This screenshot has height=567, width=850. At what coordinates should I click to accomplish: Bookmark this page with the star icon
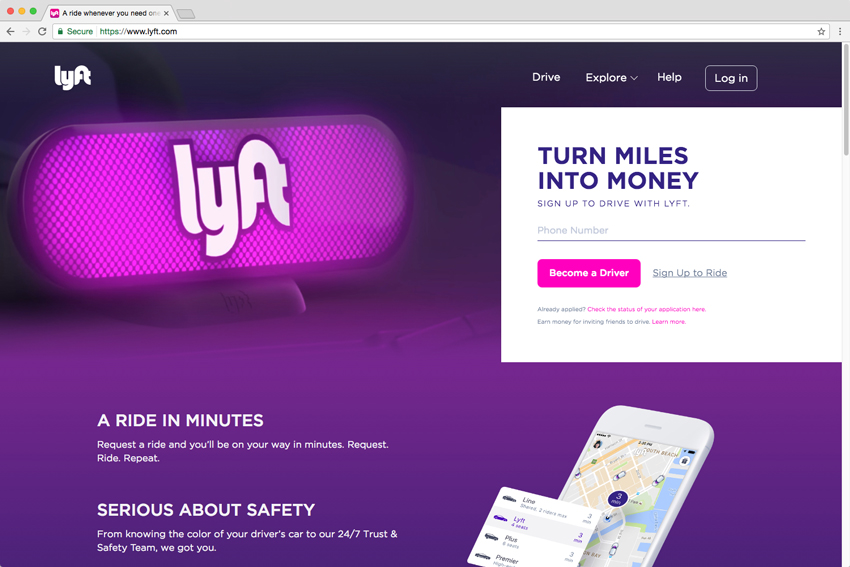click(821, 31)
